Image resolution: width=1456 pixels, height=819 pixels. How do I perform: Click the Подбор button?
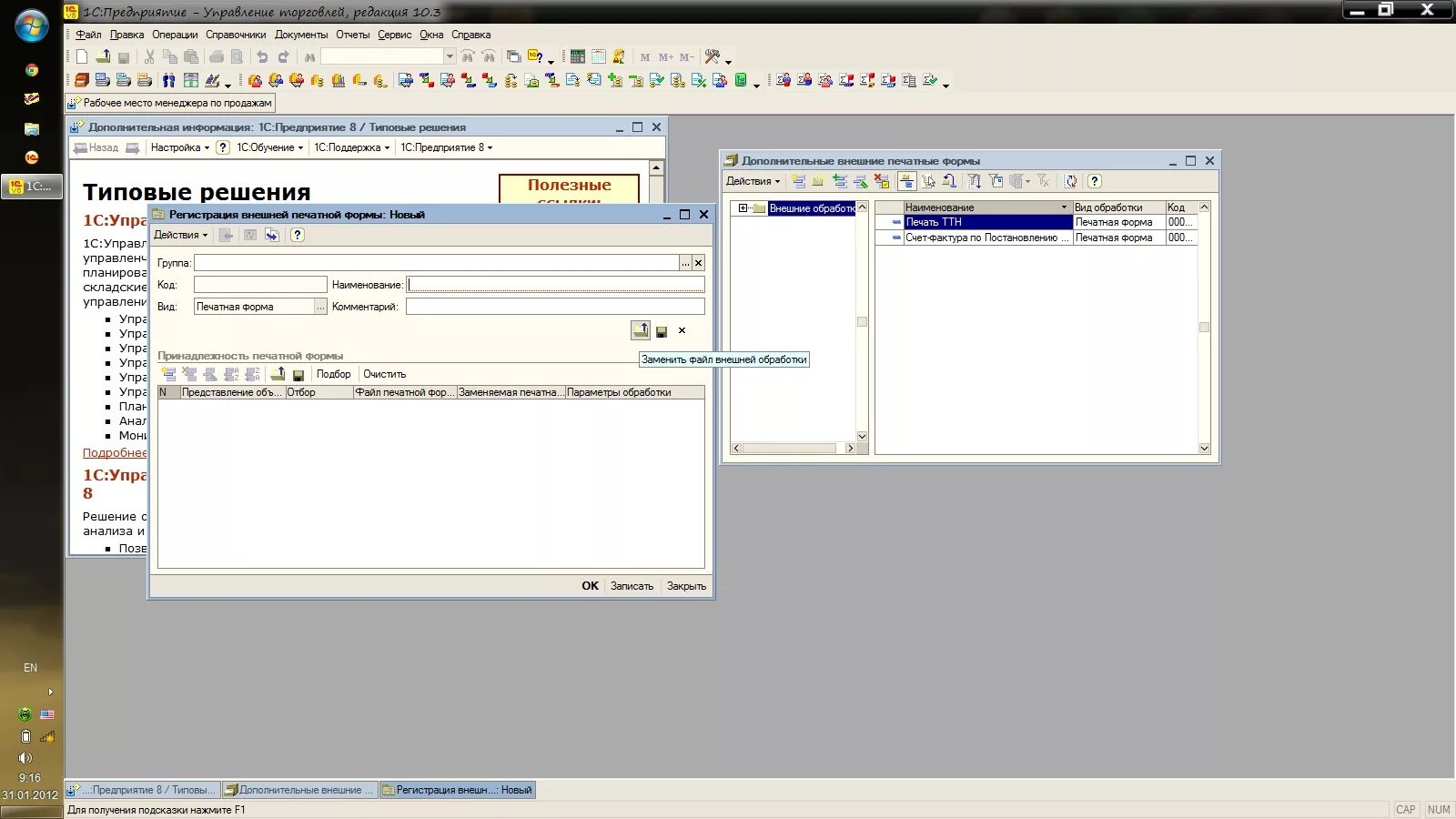coord(333,374)
